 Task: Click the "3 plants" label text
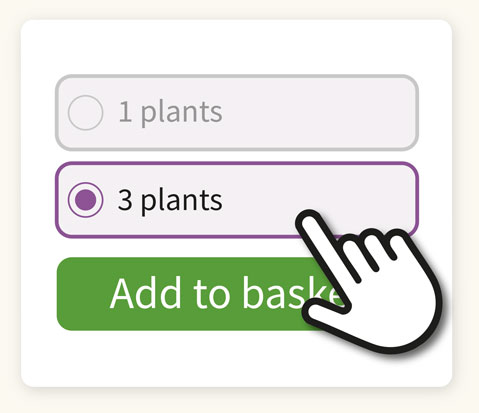pyautogui.click(x=170, y=200)
